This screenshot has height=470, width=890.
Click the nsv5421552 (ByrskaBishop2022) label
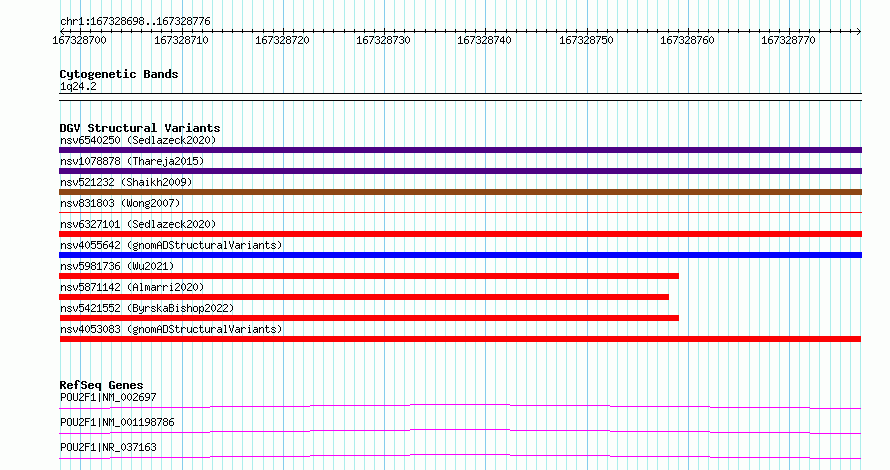(x=147, y=308)
